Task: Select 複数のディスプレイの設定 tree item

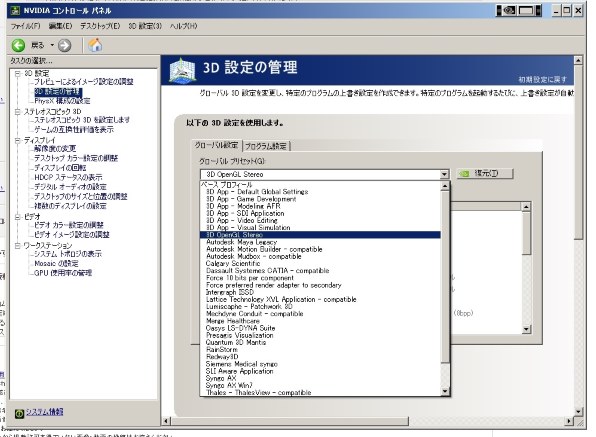Action: coord(70,206)
